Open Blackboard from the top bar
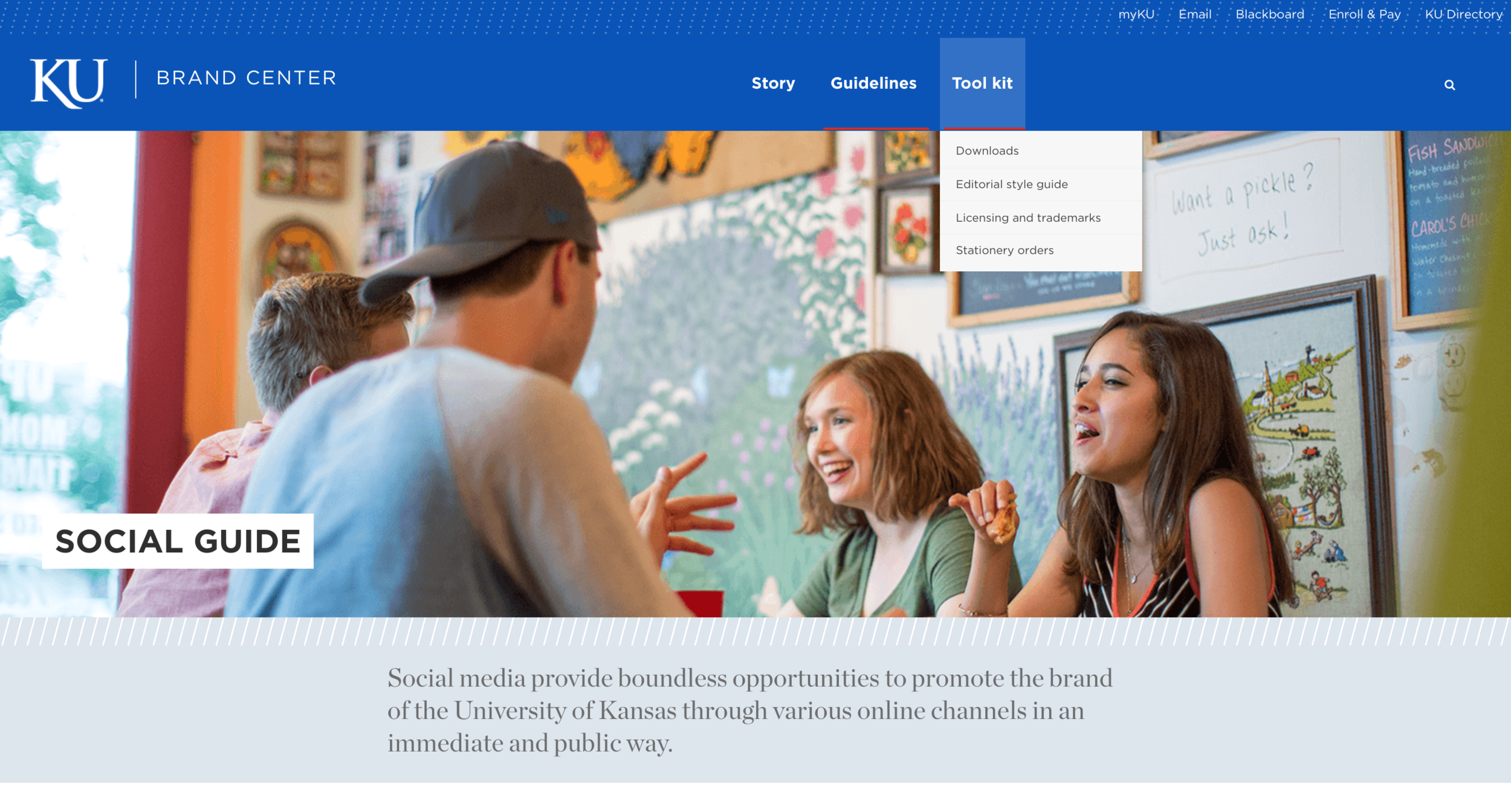Screen dimensions: 1511x812 pos(1270,14)
